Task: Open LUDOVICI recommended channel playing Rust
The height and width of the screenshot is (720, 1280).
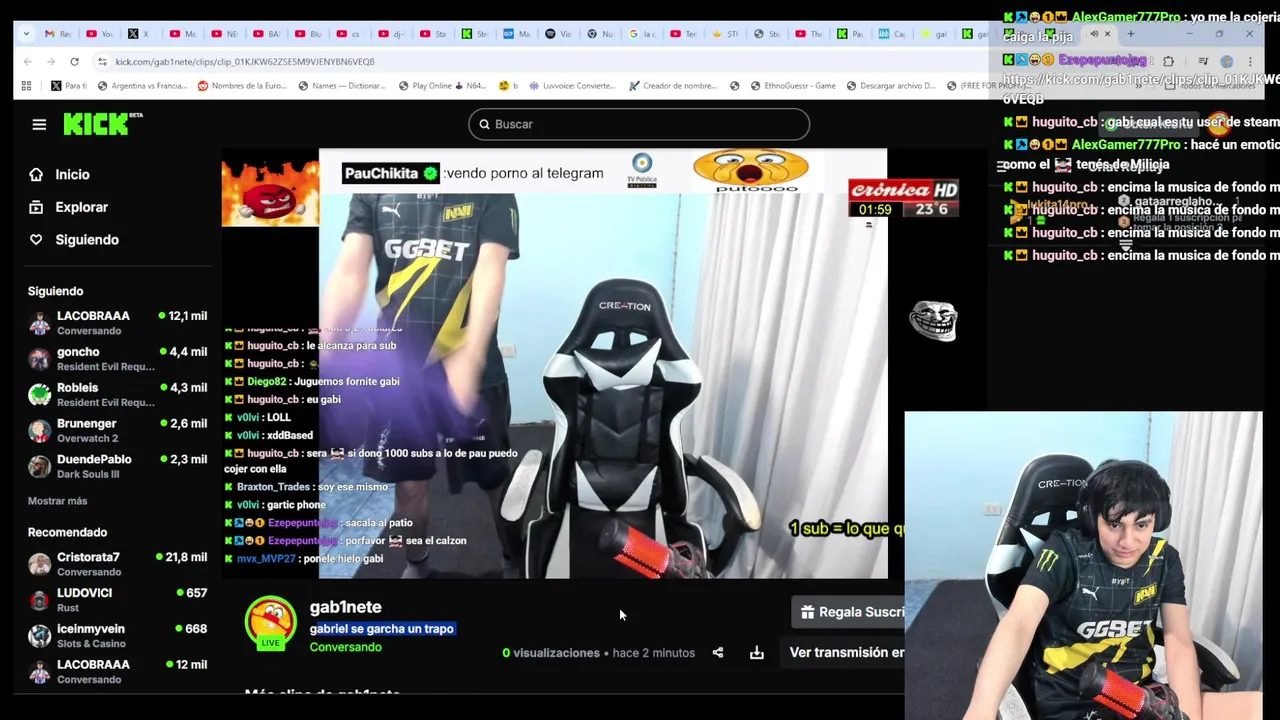Action: (117, 600)
